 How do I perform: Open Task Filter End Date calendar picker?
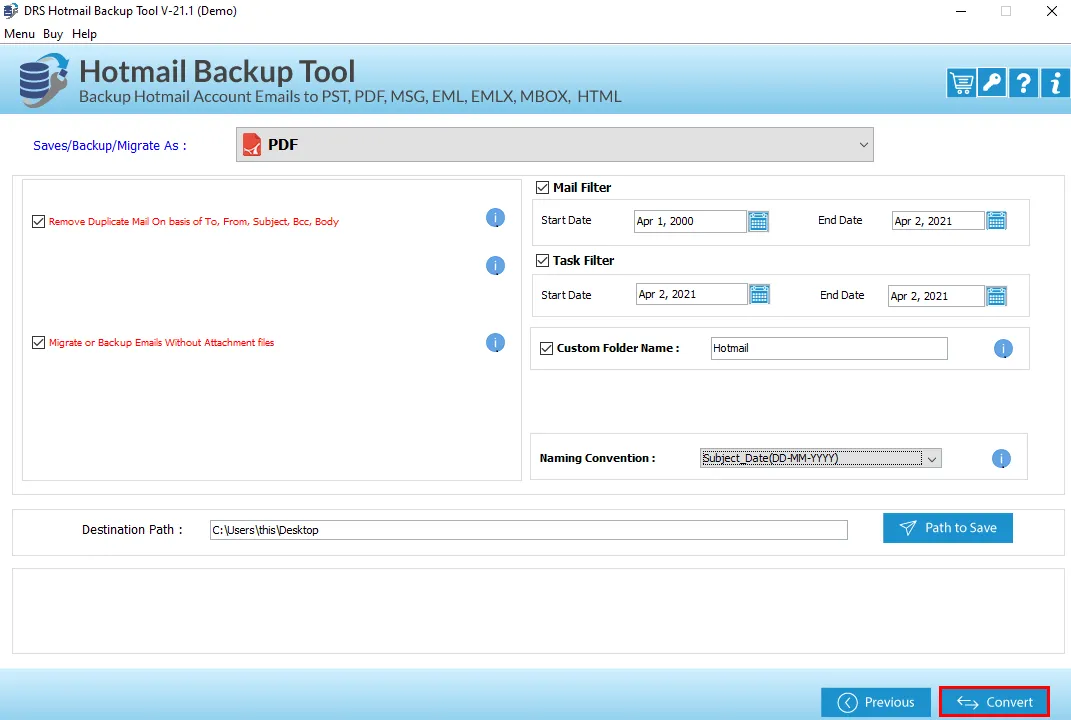(x=997, y=296)
